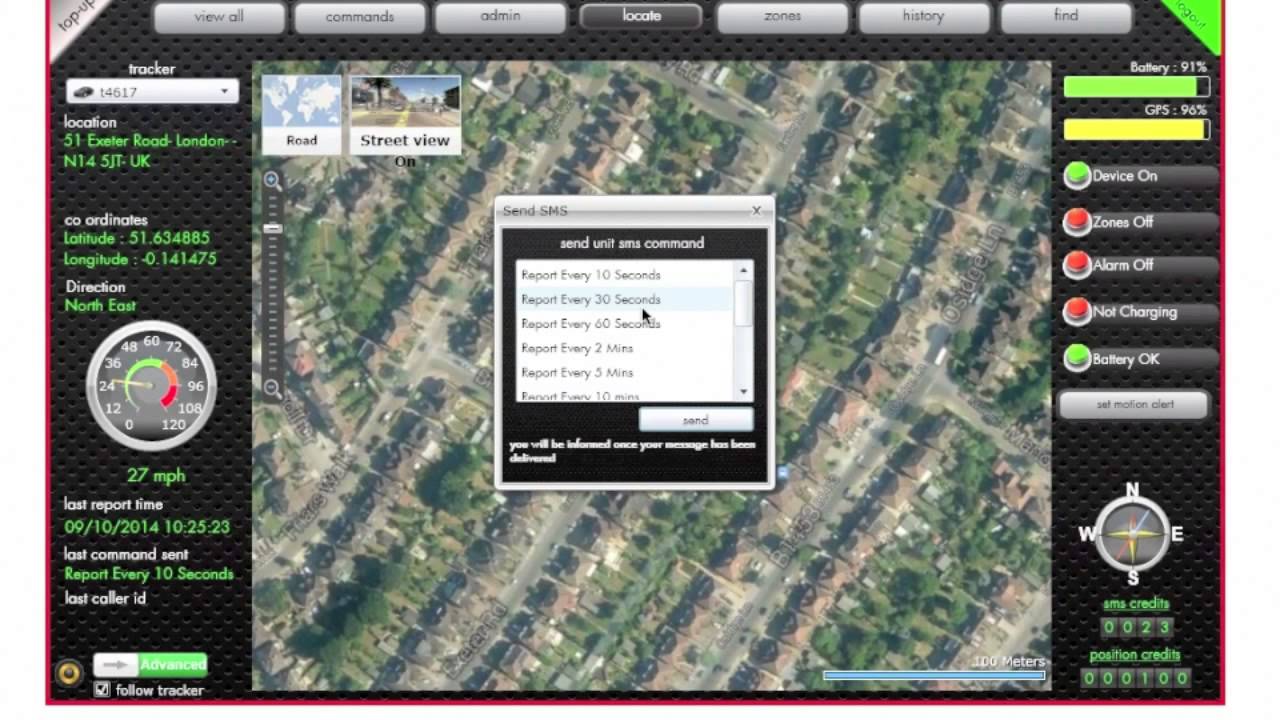Click the compass rose icon
1280x720 pixels.
[1132, 534]
